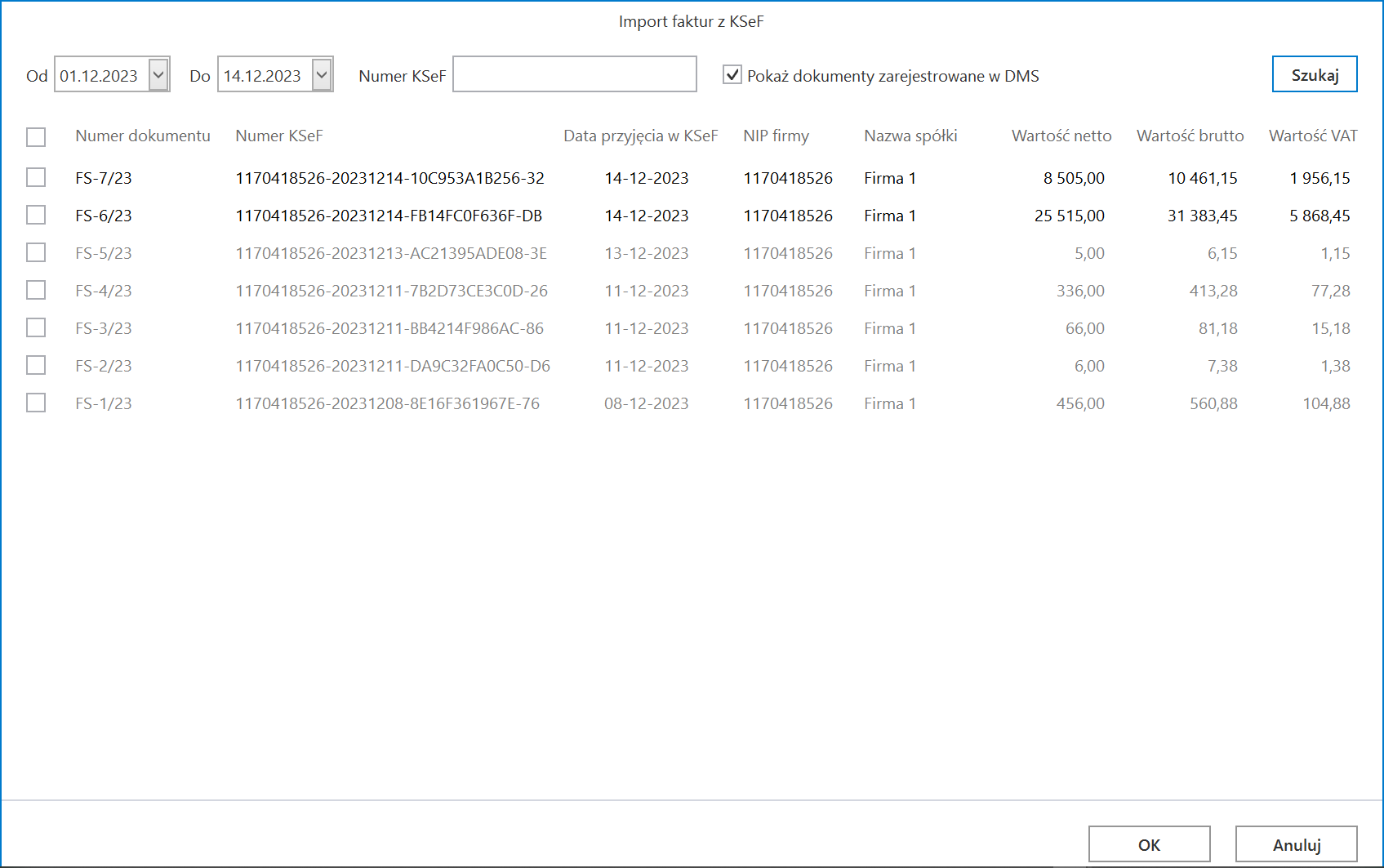Click the Szukaj button
The width and height of the screenshot is (1384, 868).
[1315, 74]
